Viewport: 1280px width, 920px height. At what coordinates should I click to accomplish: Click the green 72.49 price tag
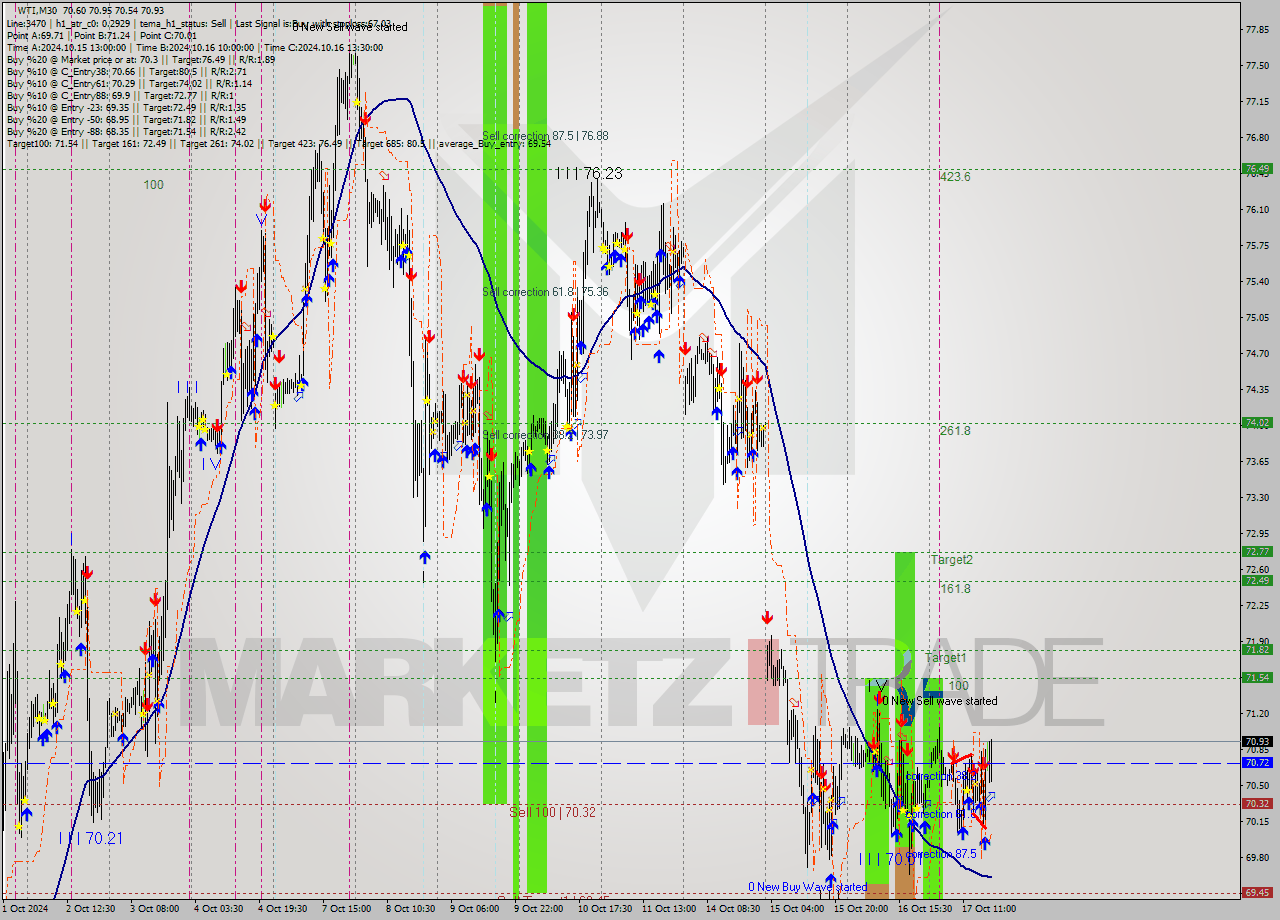[x=1257, y=581]
